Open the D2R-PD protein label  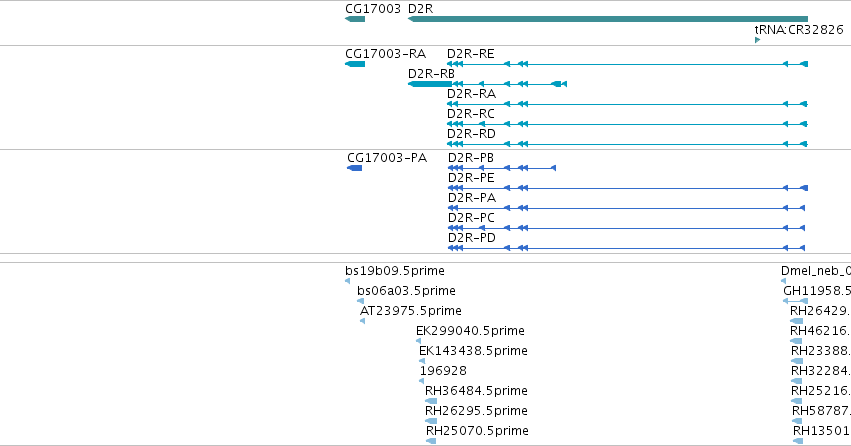pyautogui.click(x=472, y=238)
